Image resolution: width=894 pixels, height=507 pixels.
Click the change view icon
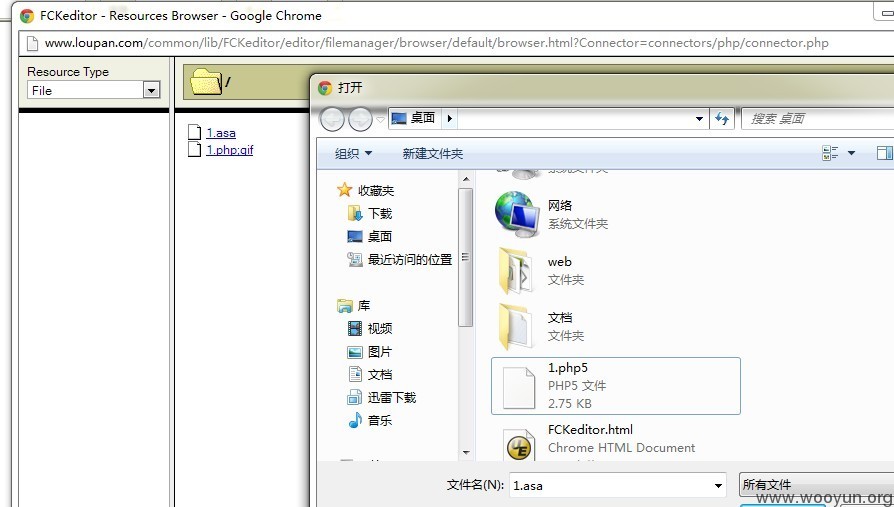[830, 153]
